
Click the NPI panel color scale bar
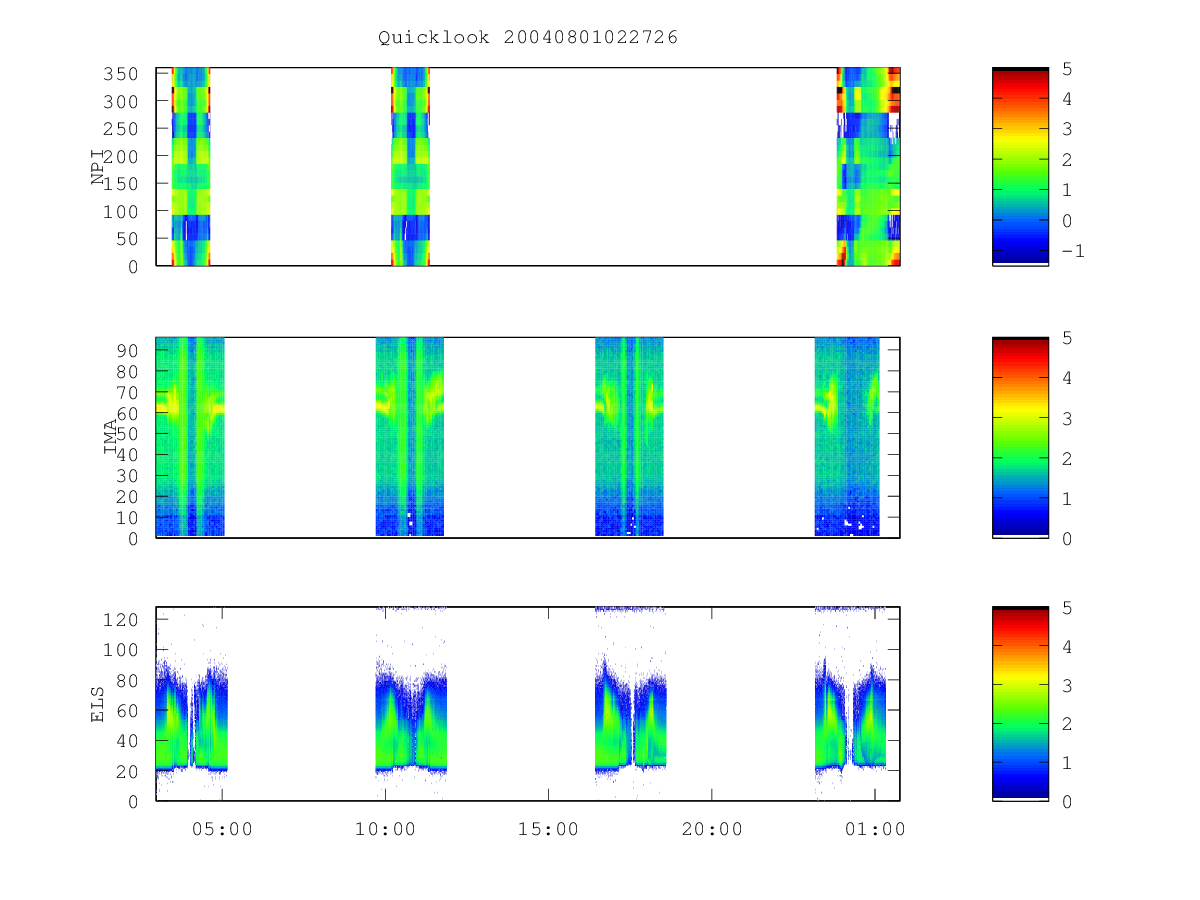tap(1020, 167)
